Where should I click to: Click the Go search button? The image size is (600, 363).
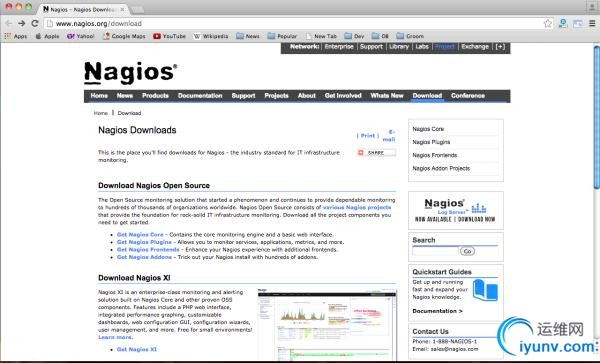pyautogui.click(x=467, y=251)
